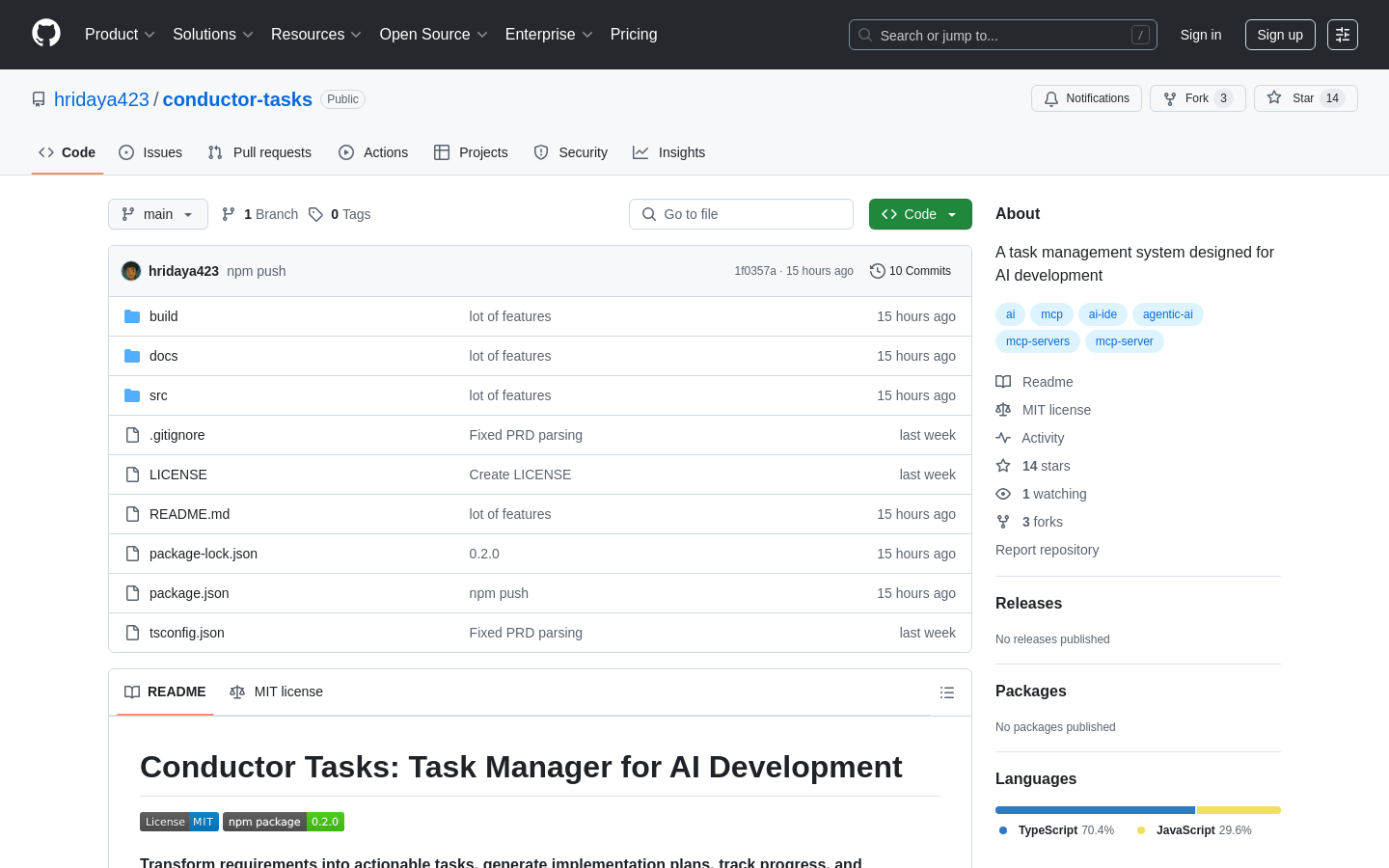
Task: Fork the conductor-tasks repository
Action: [x=1197, y=98]
